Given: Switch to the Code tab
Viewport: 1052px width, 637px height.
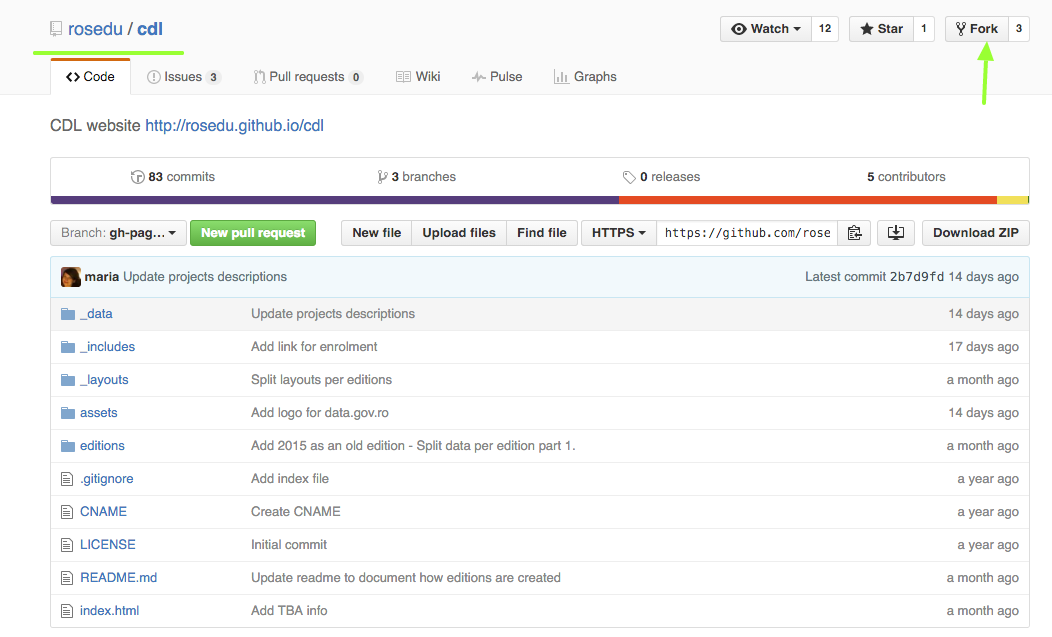Looking at the screenshot, I should [x=91, y=77].
